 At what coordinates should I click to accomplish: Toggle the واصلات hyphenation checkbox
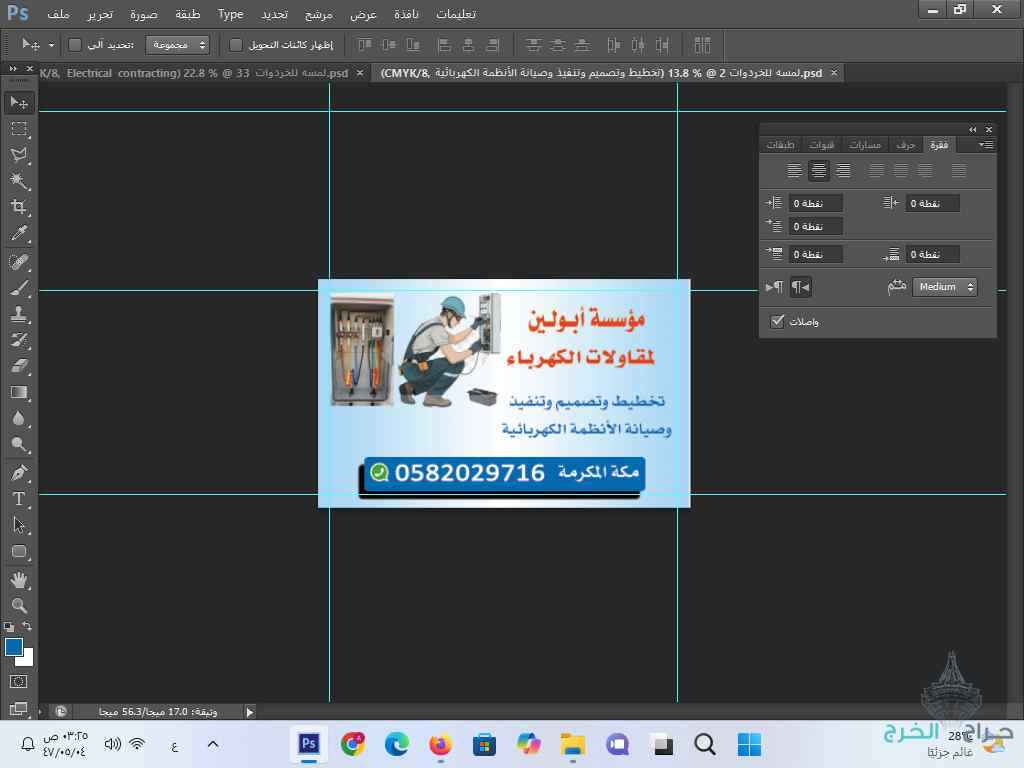(777, 321)
